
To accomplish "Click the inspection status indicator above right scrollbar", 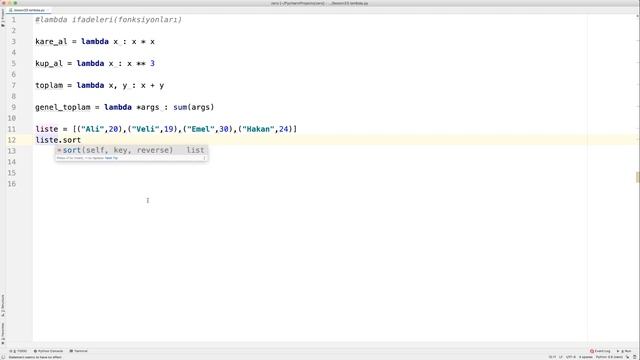I will click(637, 16).
